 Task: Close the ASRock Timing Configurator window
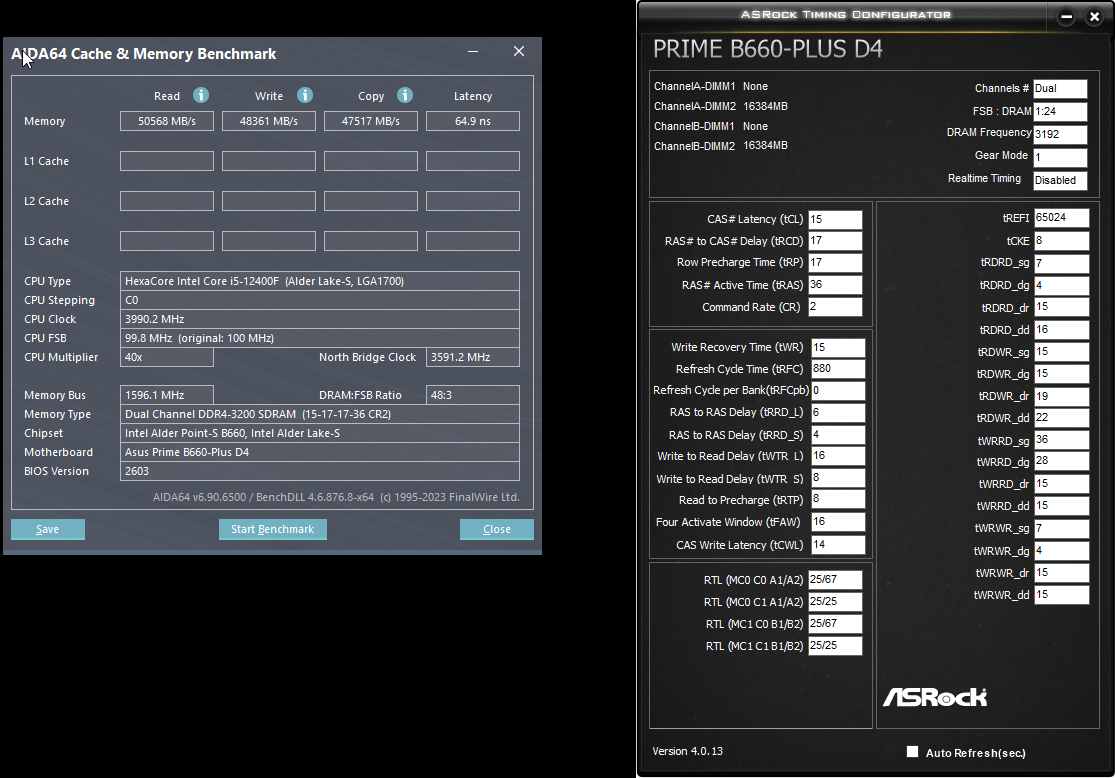(x=1094, y=16)
